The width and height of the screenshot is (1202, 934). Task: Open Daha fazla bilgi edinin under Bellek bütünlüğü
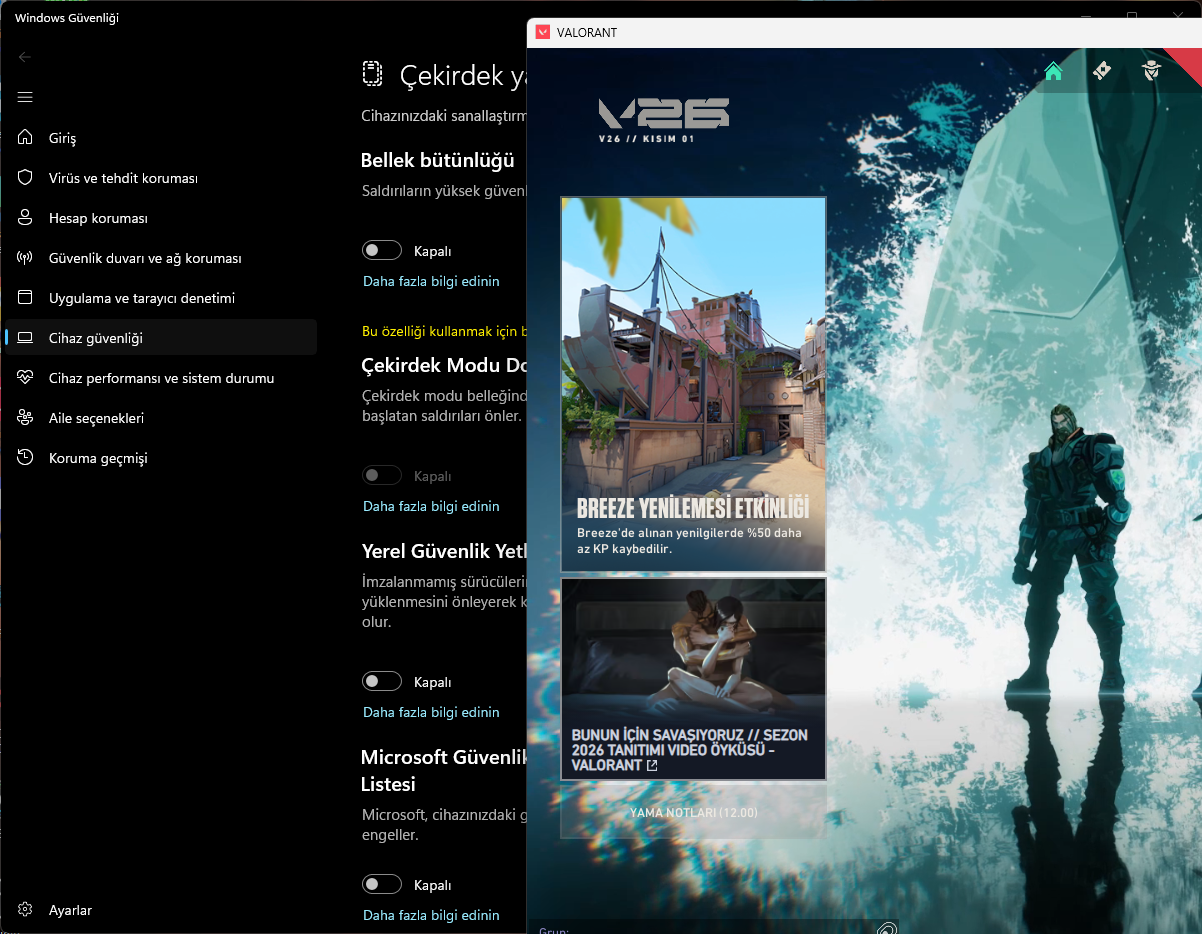pyautogui.click(x=431, y=281)
